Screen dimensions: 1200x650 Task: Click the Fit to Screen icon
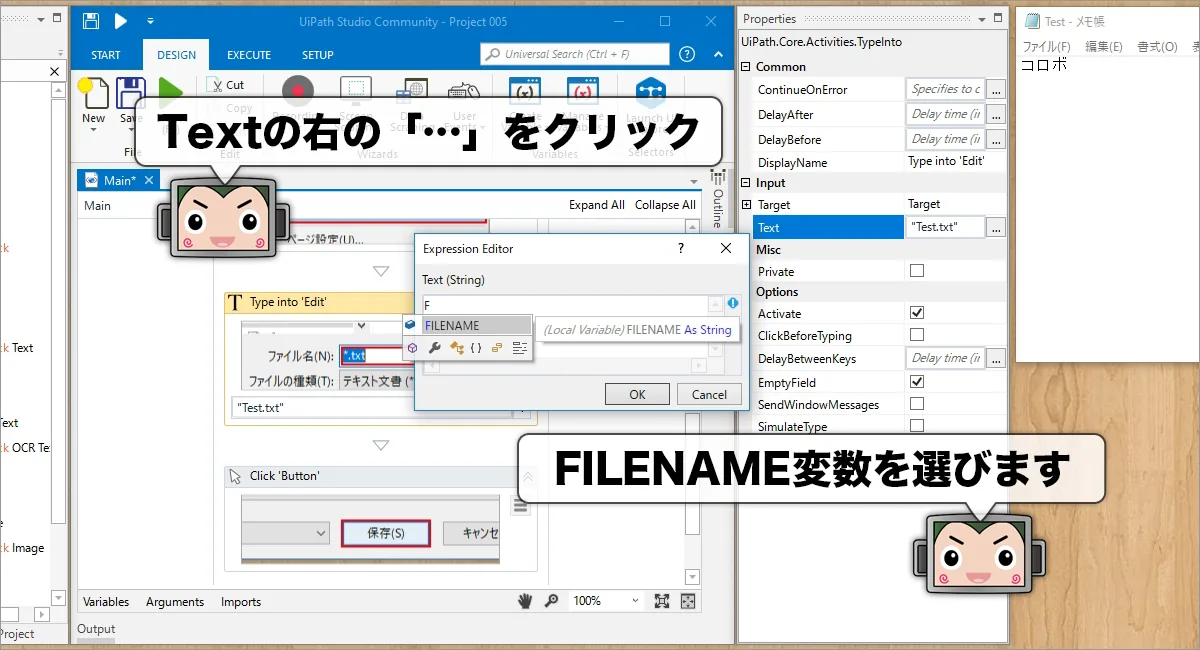[x=662, y=601]
